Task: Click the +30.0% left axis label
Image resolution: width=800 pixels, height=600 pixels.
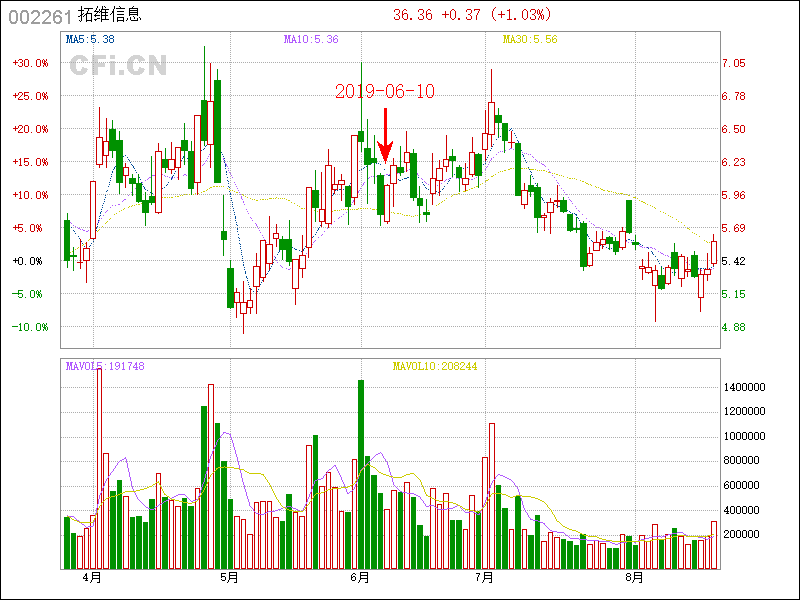Action: pos(30,63)
